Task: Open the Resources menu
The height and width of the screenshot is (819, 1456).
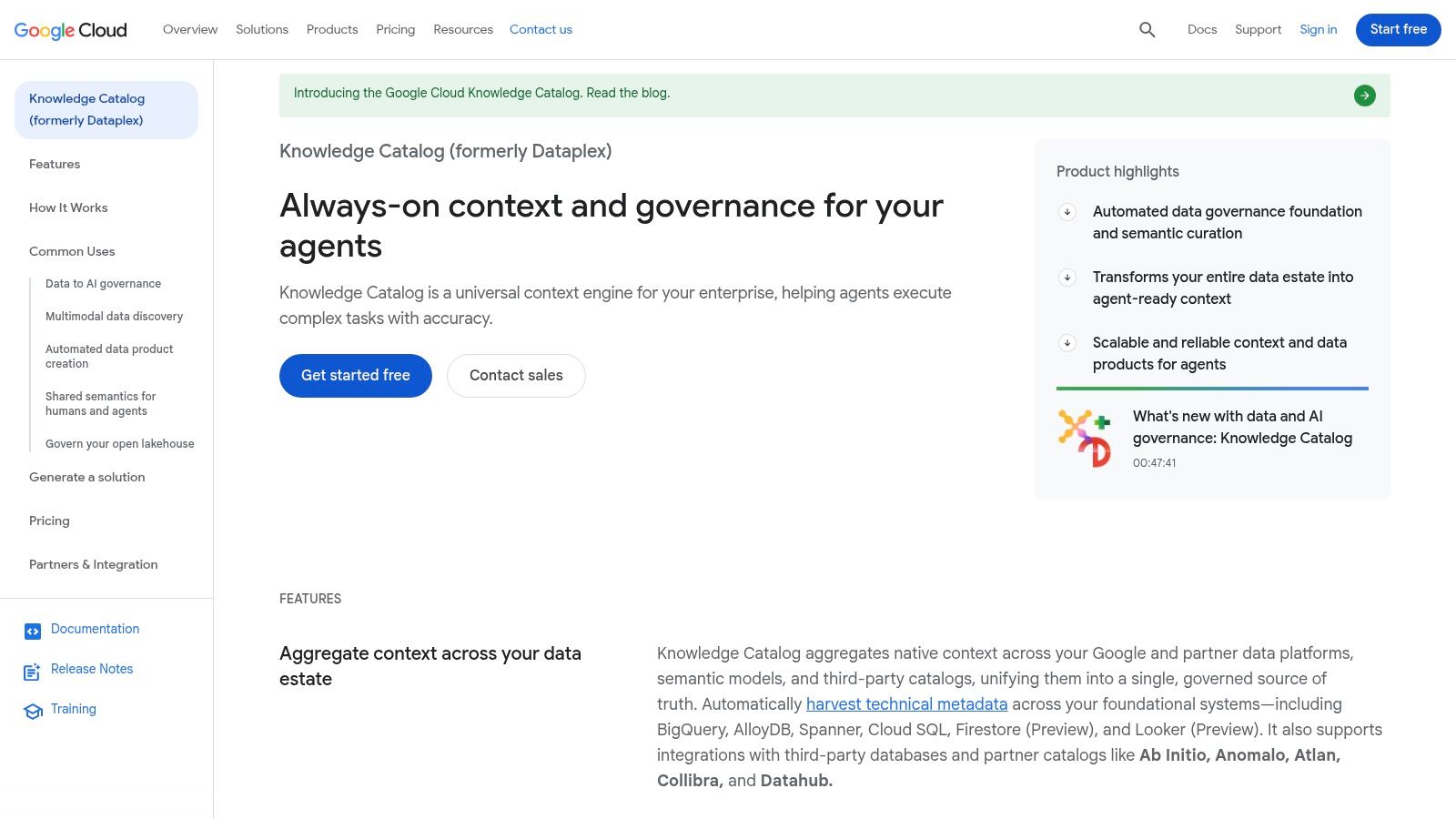Action: (463, 30)
